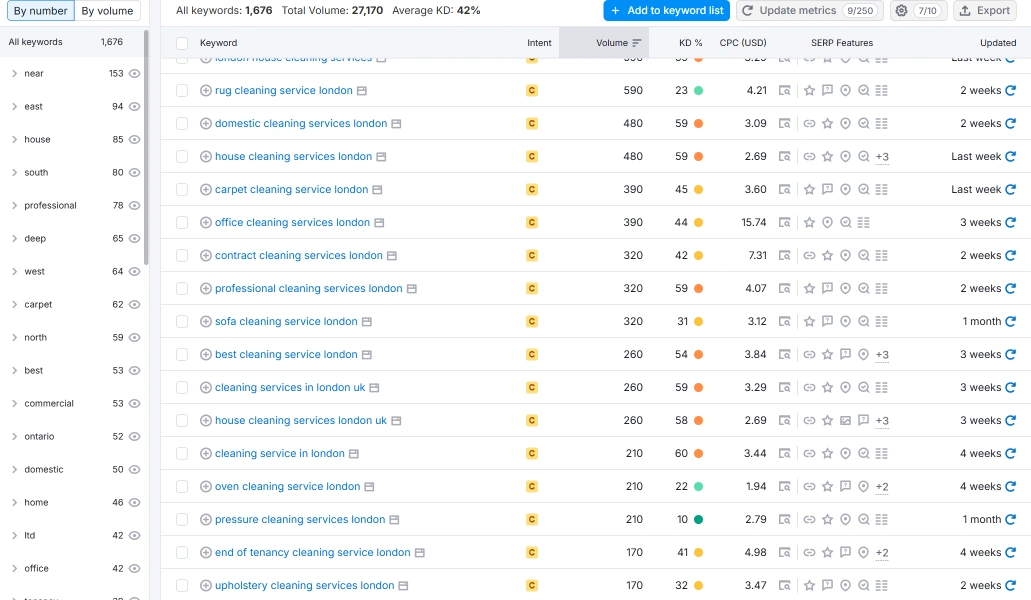
Task: Refresh metrics for pressure cleaning services london
Action: (x=1011, y=520)
